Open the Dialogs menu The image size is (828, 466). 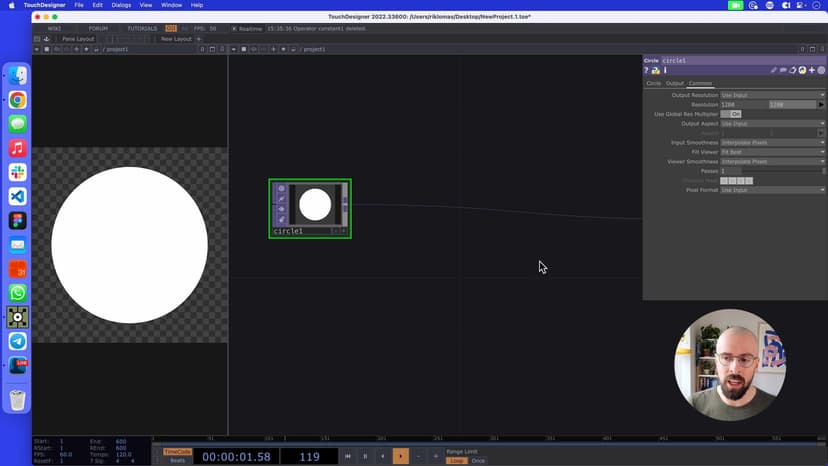121,5
